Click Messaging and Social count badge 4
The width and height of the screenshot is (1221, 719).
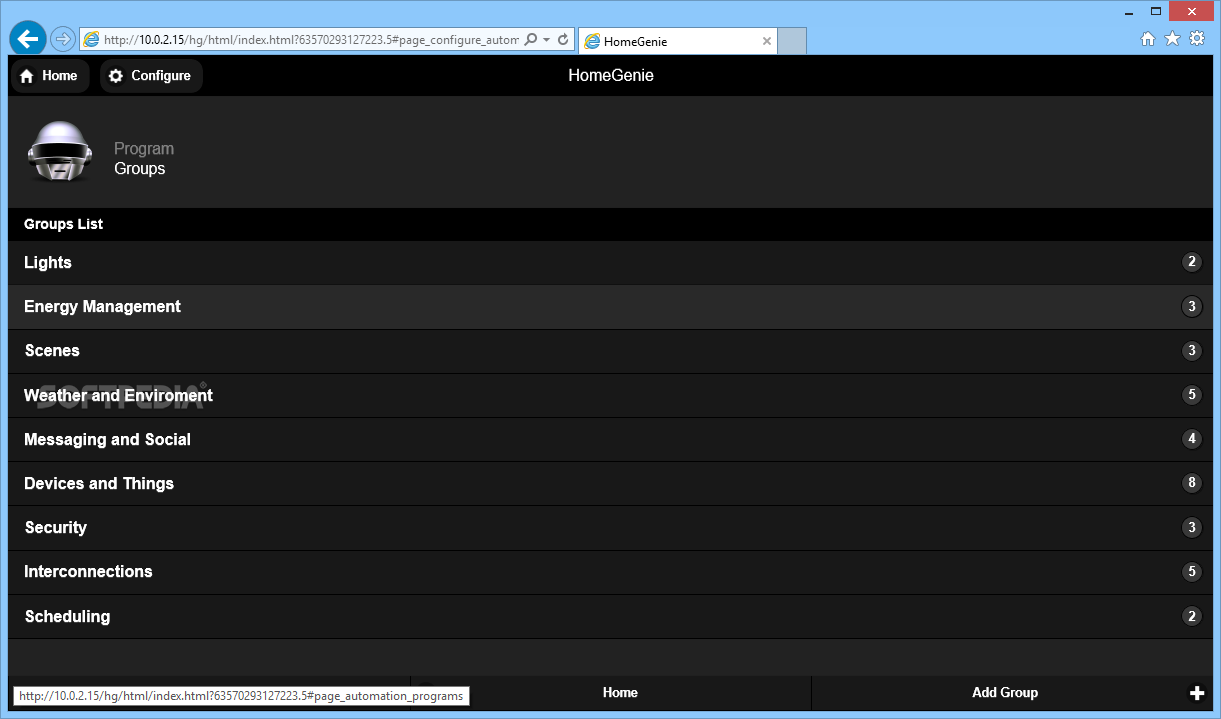click(x=1191, y=439)
